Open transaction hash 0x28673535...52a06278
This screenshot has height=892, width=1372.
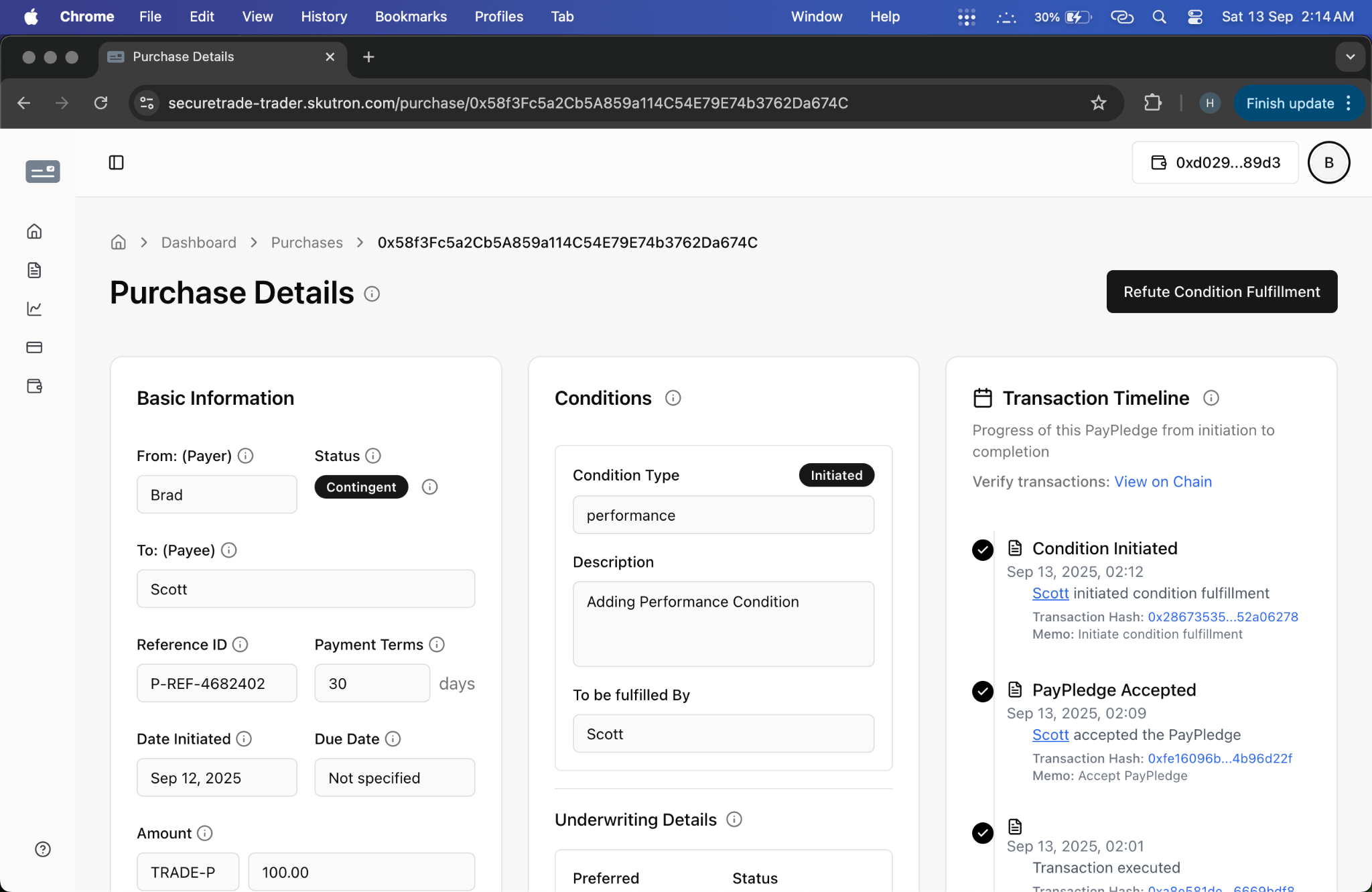point(1223,617)
